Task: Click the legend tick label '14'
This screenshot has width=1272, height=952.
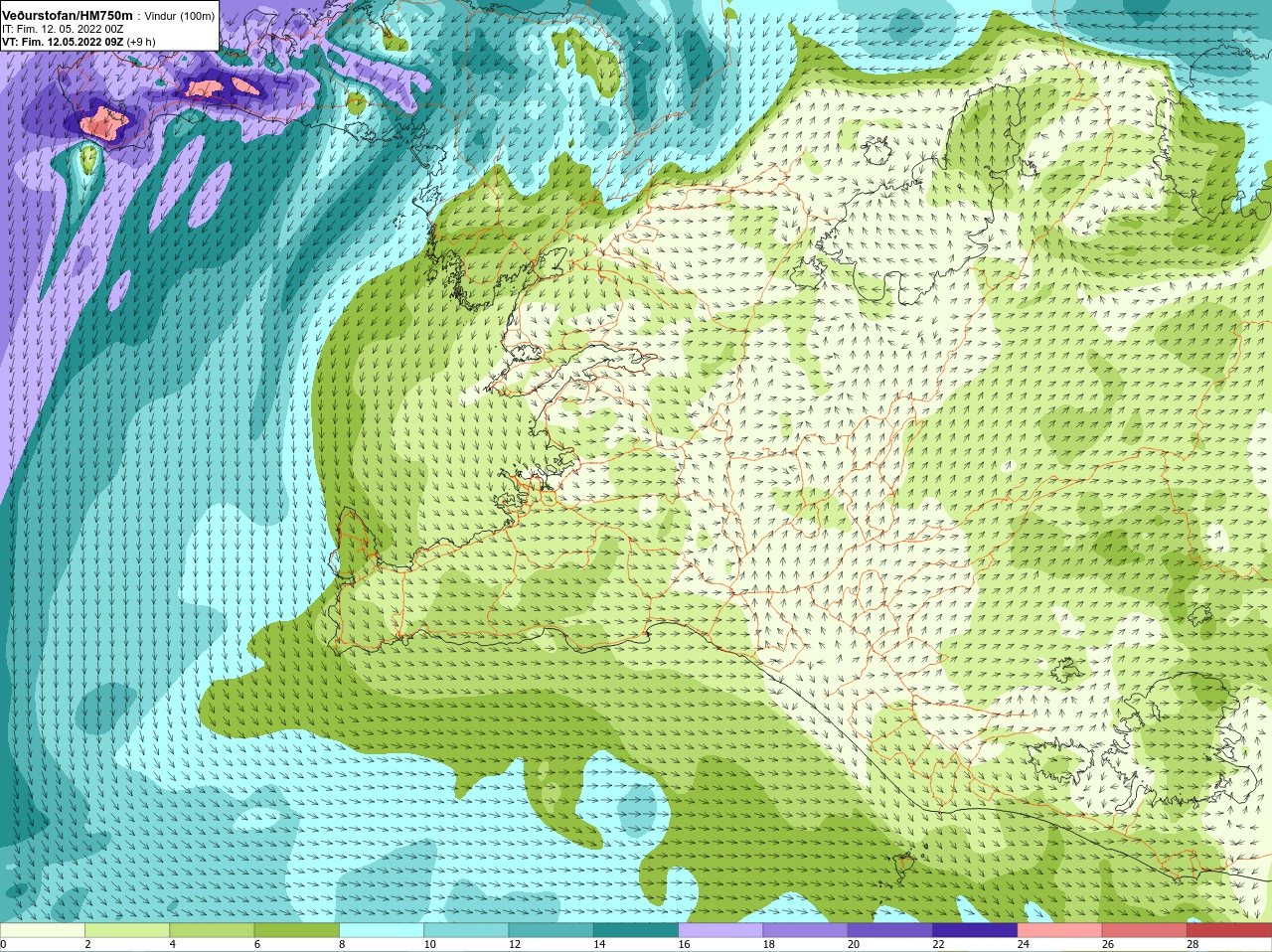Action: (600, 944)
